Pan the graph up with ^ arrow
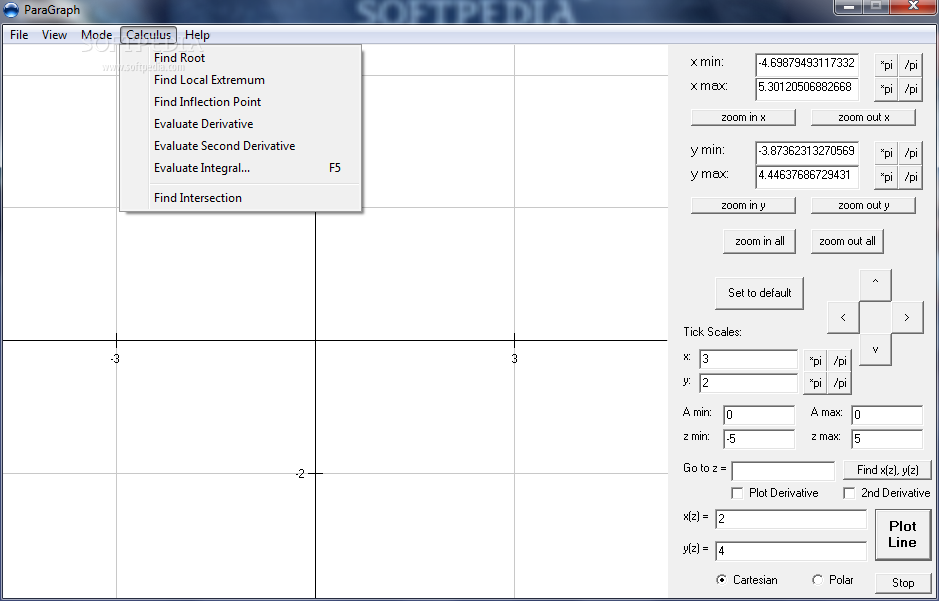 875,285
